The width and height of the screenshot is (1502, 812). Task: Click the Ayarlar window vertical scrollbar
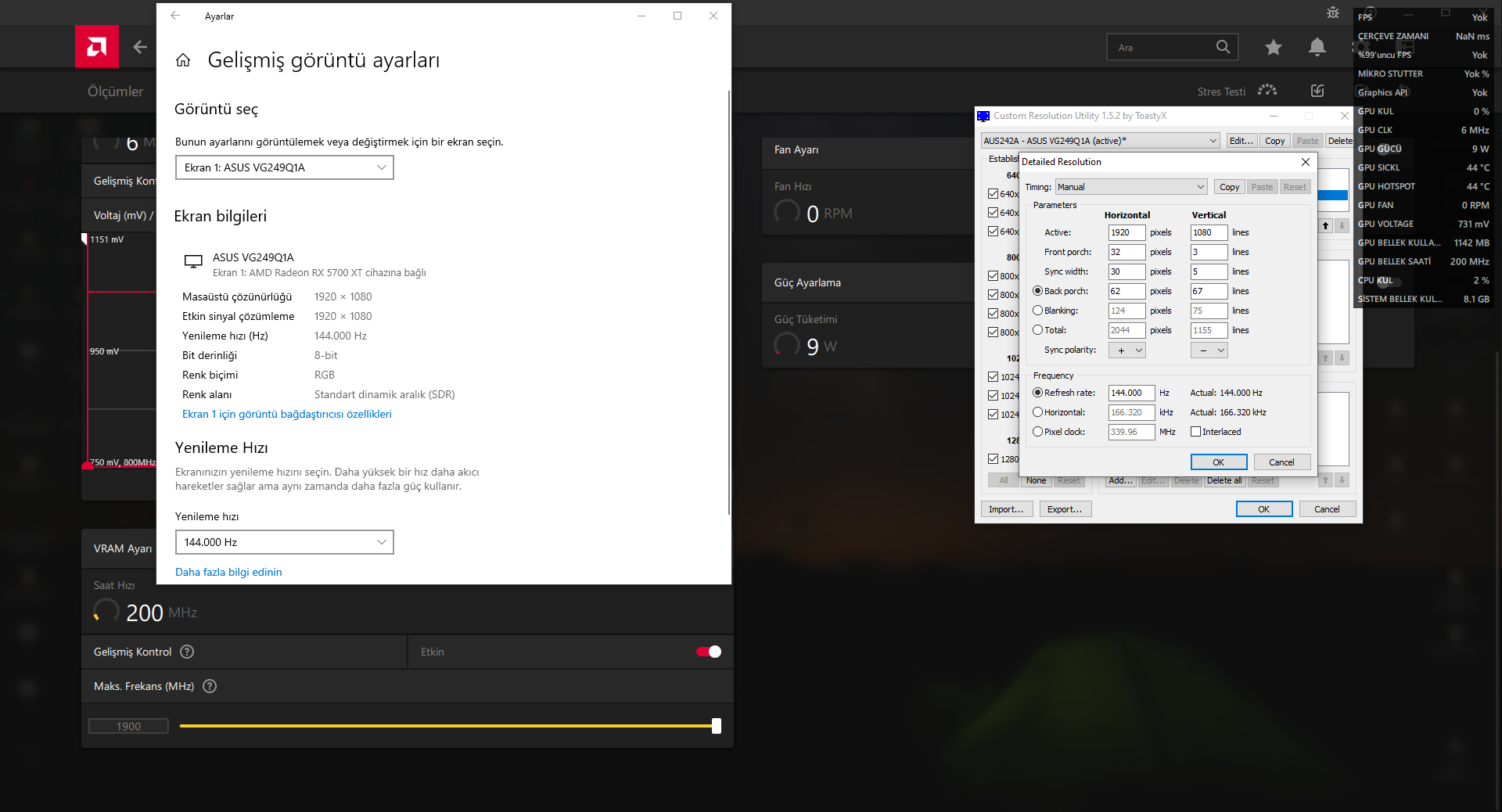(729, 301)
